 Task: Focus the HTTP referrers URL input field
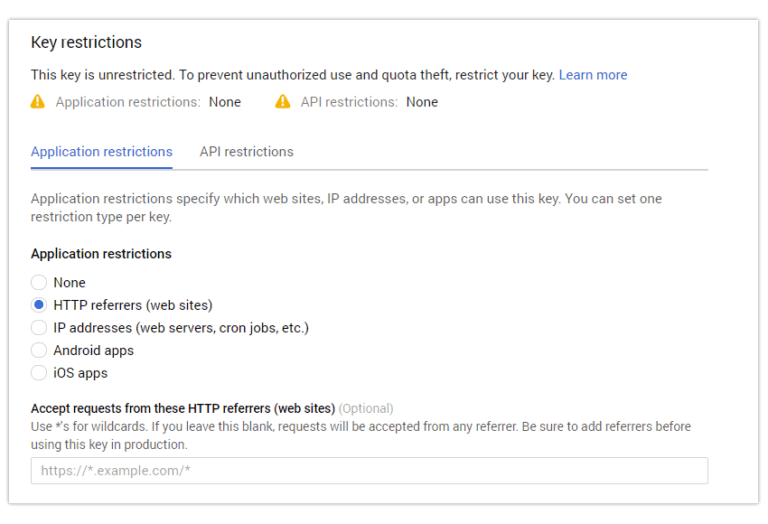click(x=369, y=471)
